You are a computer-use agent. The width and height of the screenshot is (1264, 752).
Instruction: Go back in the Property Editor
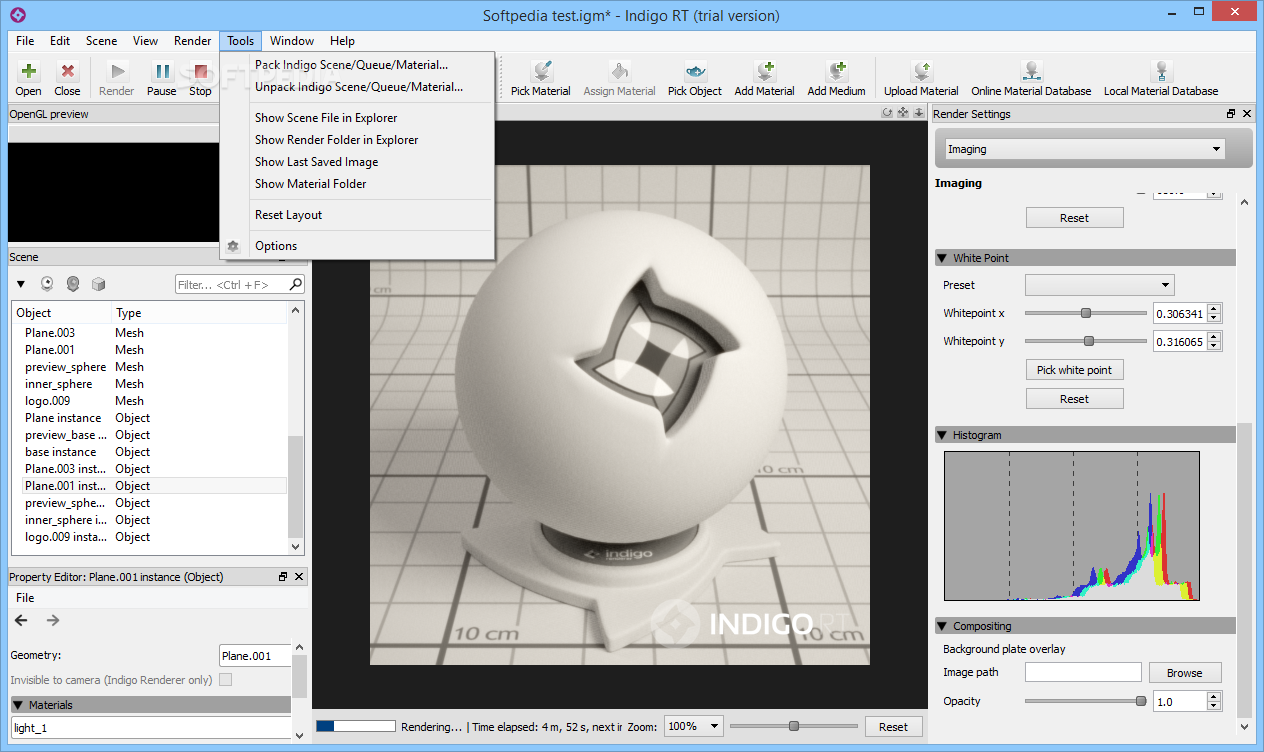coord(21,620)
